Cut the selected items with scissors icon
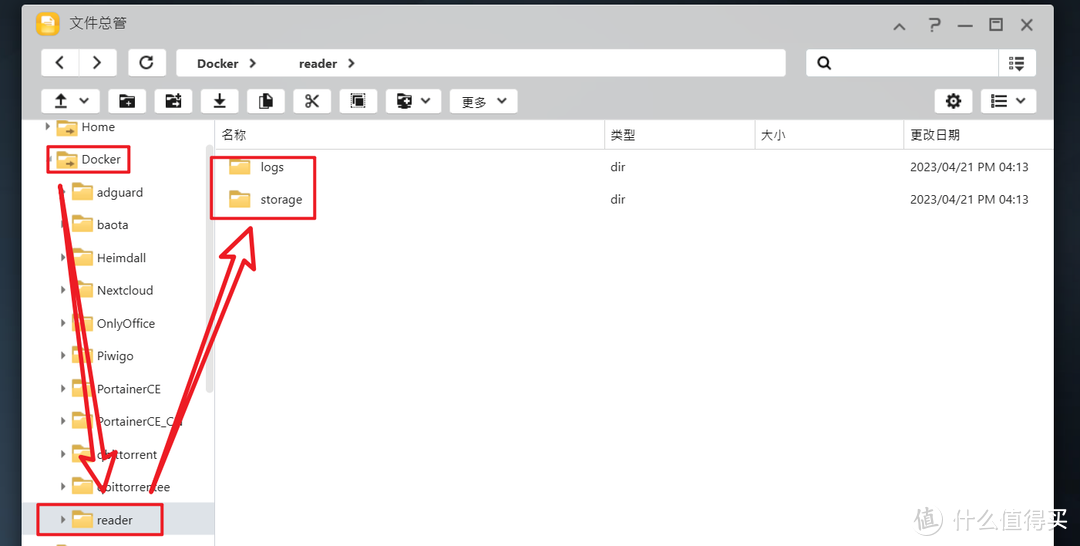Viewport: 1080px width, 546px height. point(312,101)
